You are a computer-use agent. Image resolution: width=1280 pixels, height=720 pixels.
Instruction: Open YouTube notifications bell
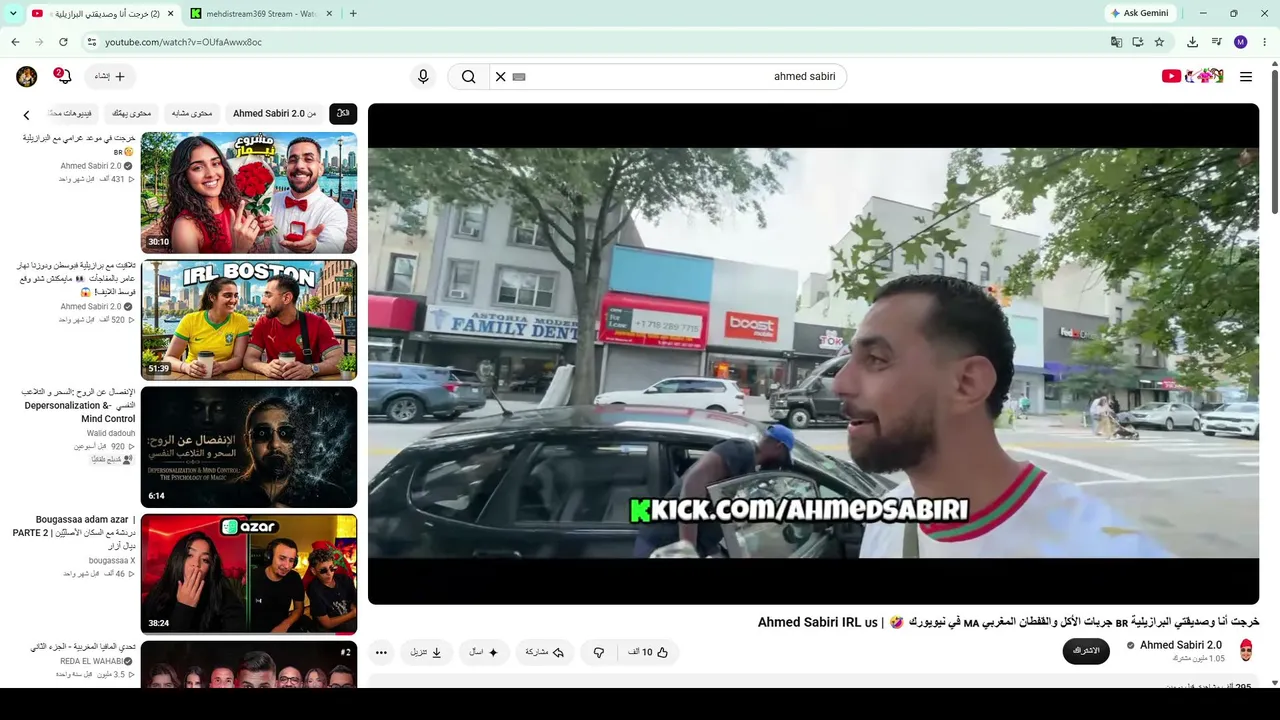pyautogui.click(x=64, y=77)
